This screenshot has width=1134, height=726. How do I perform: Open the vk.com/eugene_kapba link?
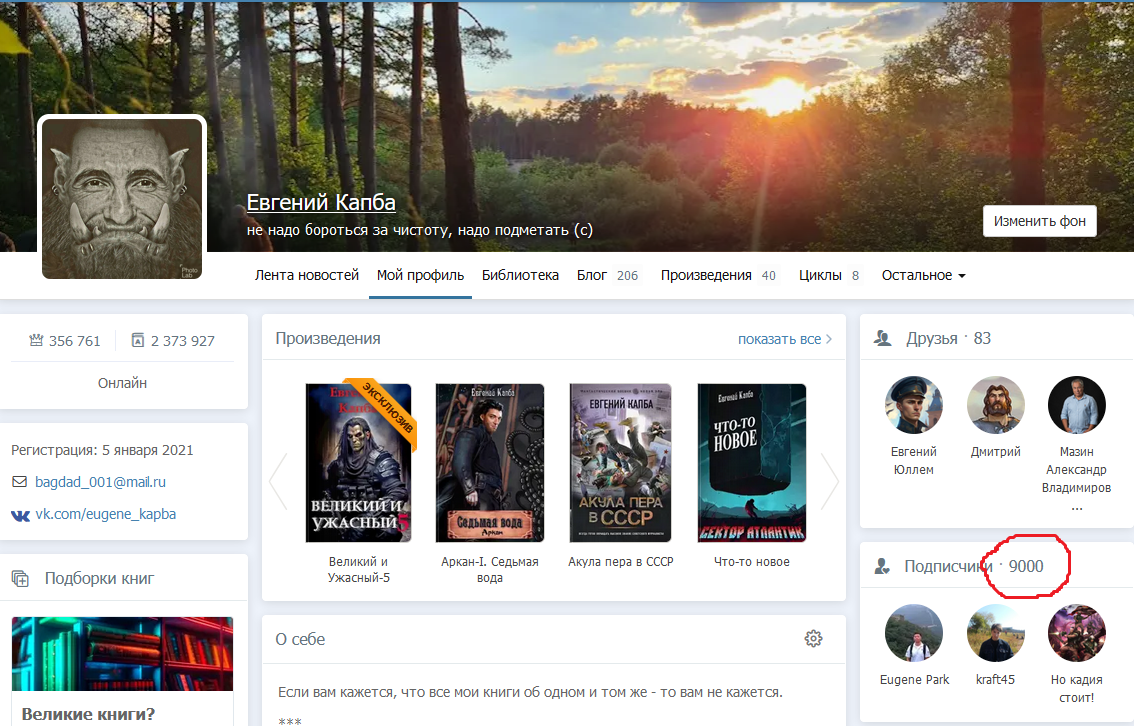tap(105, 515)
